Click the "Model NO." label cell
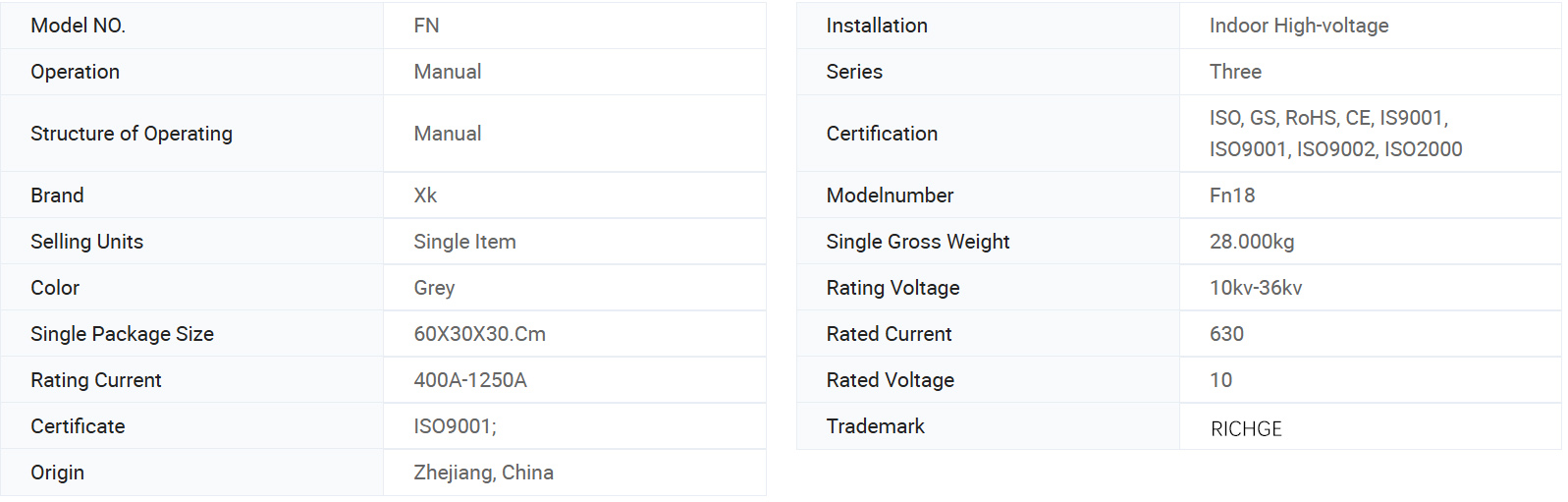Screen dimensions: 1568x502 point(79,26)
